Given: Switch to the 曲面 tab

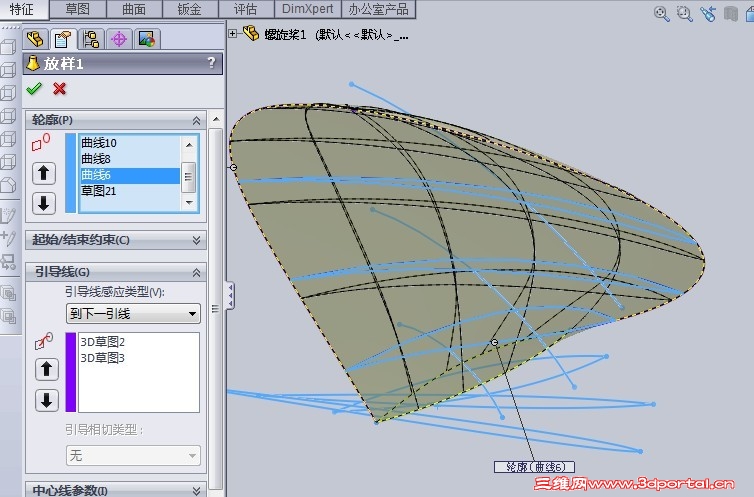Looking at the screenshot, I should point(134,9).
